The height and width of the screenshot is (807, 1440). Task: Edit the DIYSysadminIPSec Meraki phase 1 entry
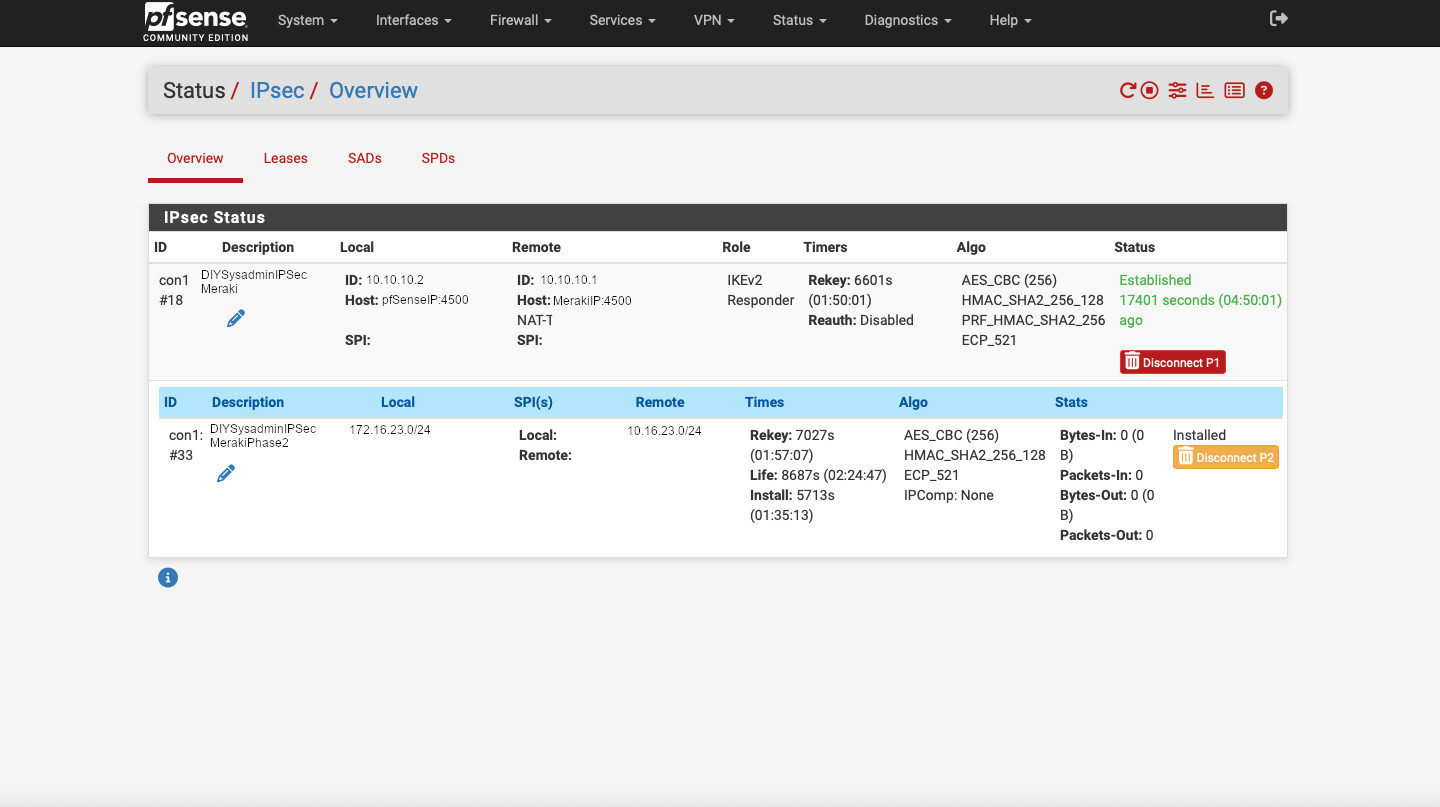(x=236, y=319)
